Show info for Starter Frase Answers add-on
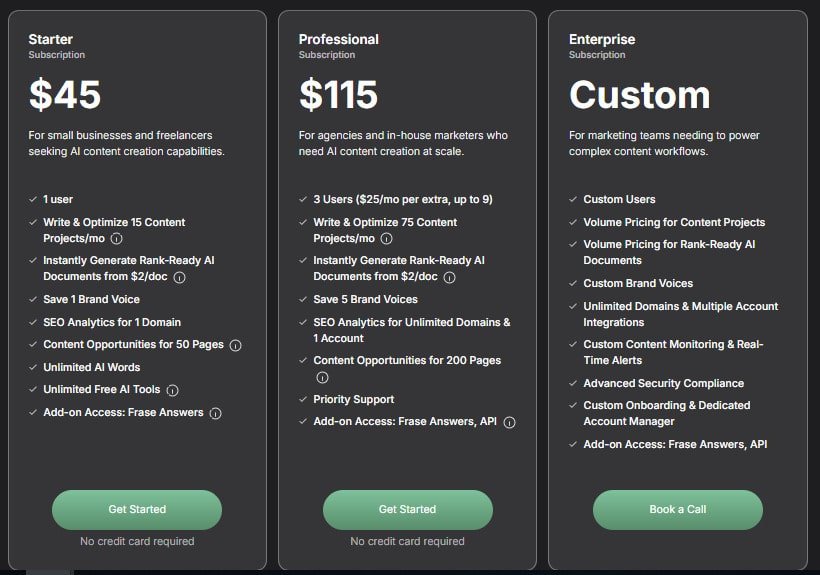Viewport: 820px width, 575px height. tap(215, 413)
